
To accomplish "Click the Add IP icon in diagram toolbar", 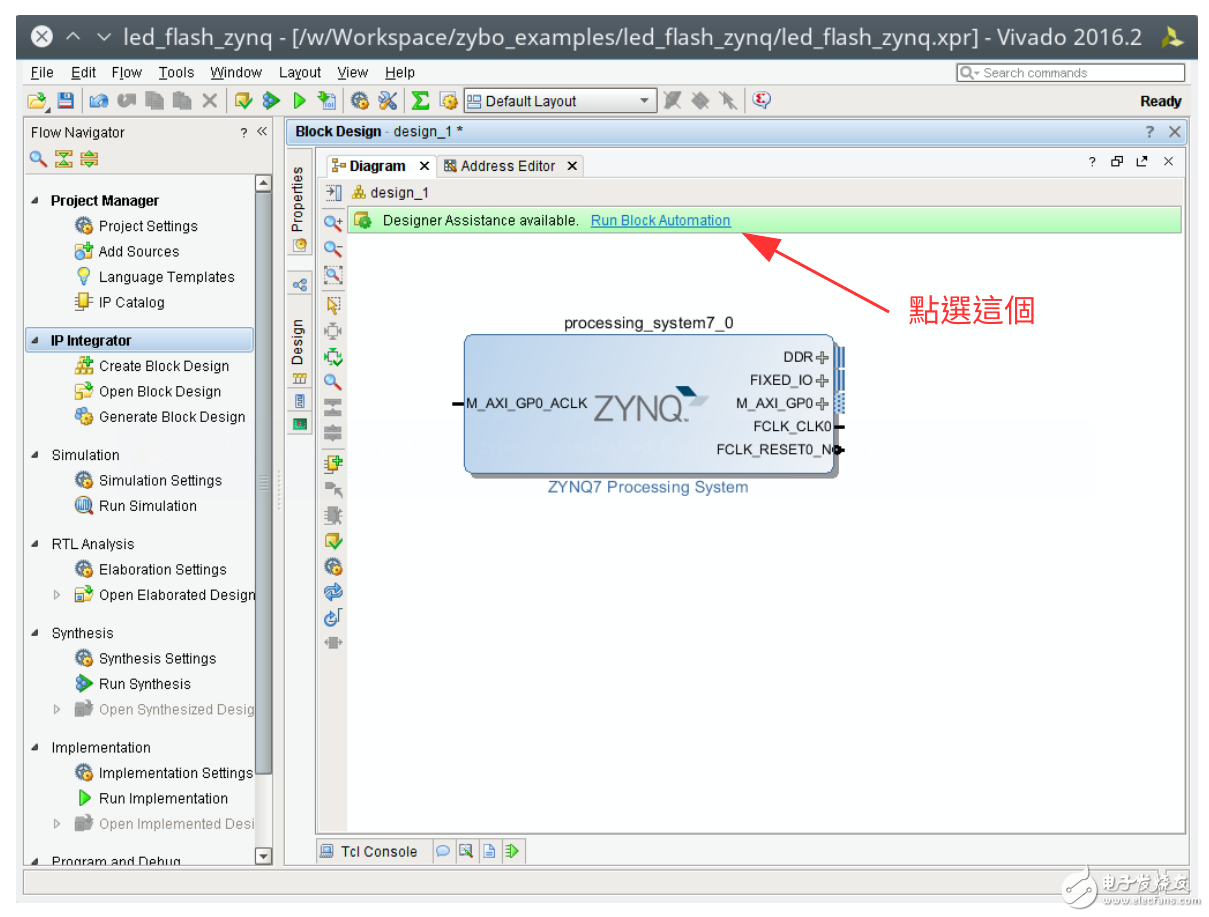I will (333, 463).
